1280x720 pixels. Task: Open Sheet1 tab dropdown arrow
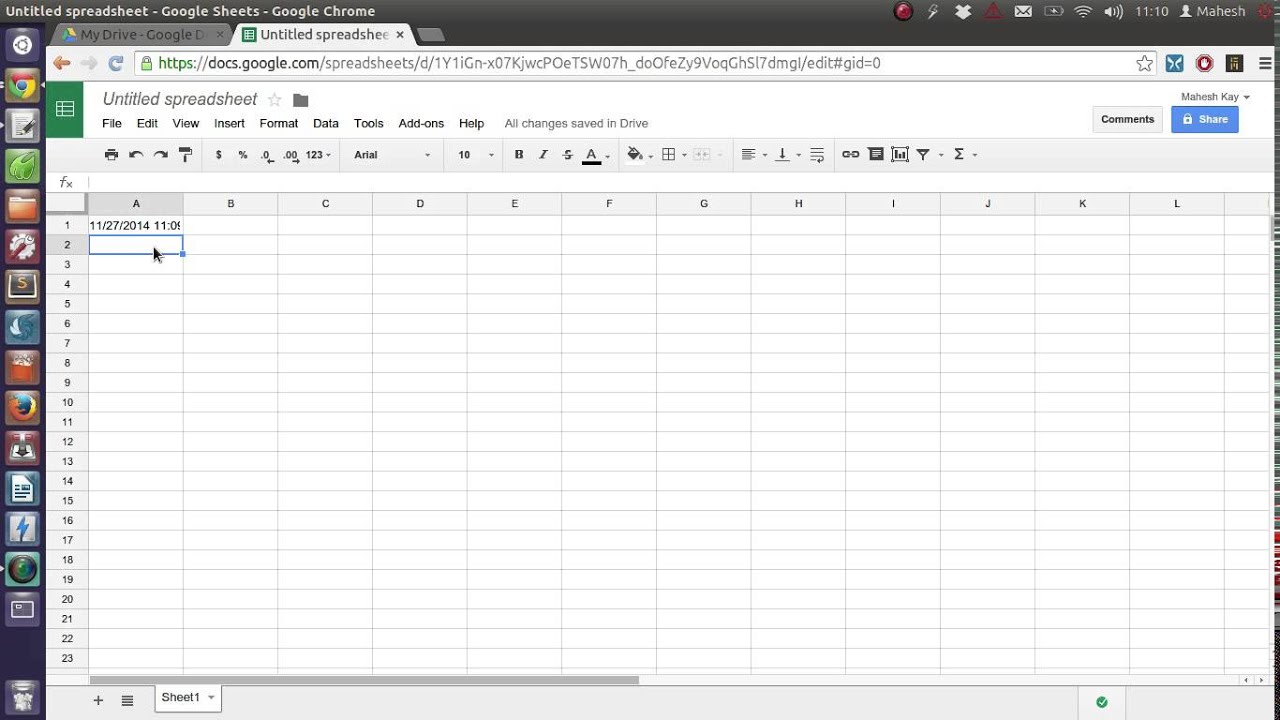pyautogui.click(x=211, y=698)
